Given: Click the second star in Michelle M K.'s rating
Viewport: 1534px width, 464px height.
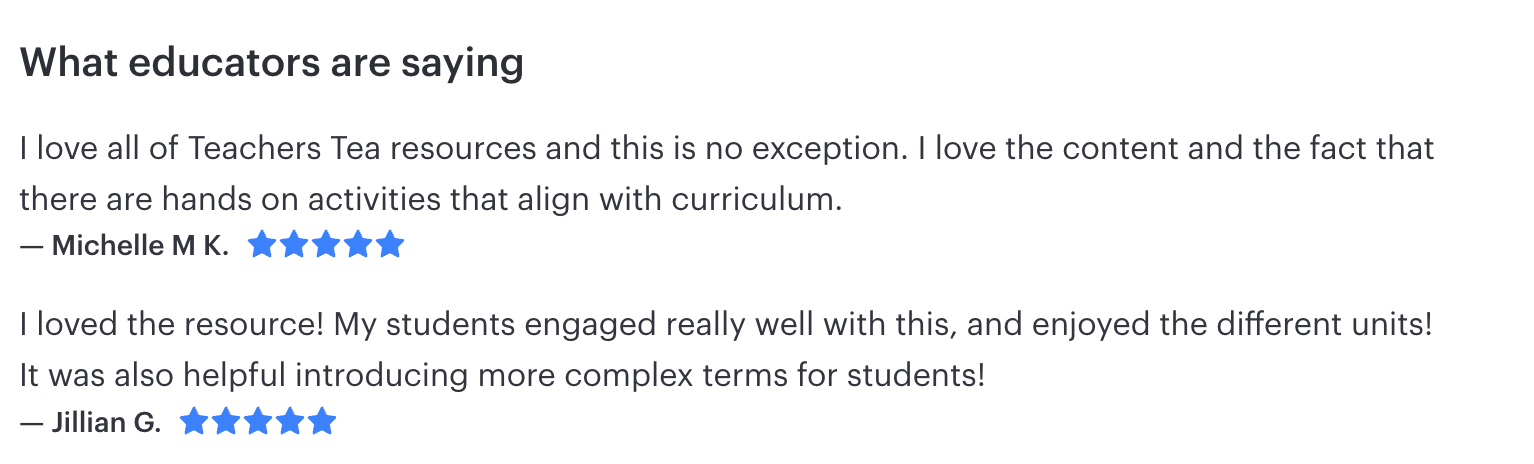Looking at the screenshot, I should (293, 245).
